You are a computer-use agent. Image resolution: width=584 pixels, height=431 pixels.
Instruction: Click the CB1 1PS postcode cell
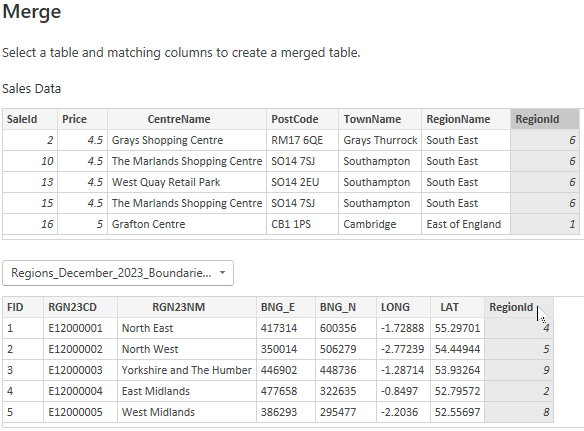302,224
